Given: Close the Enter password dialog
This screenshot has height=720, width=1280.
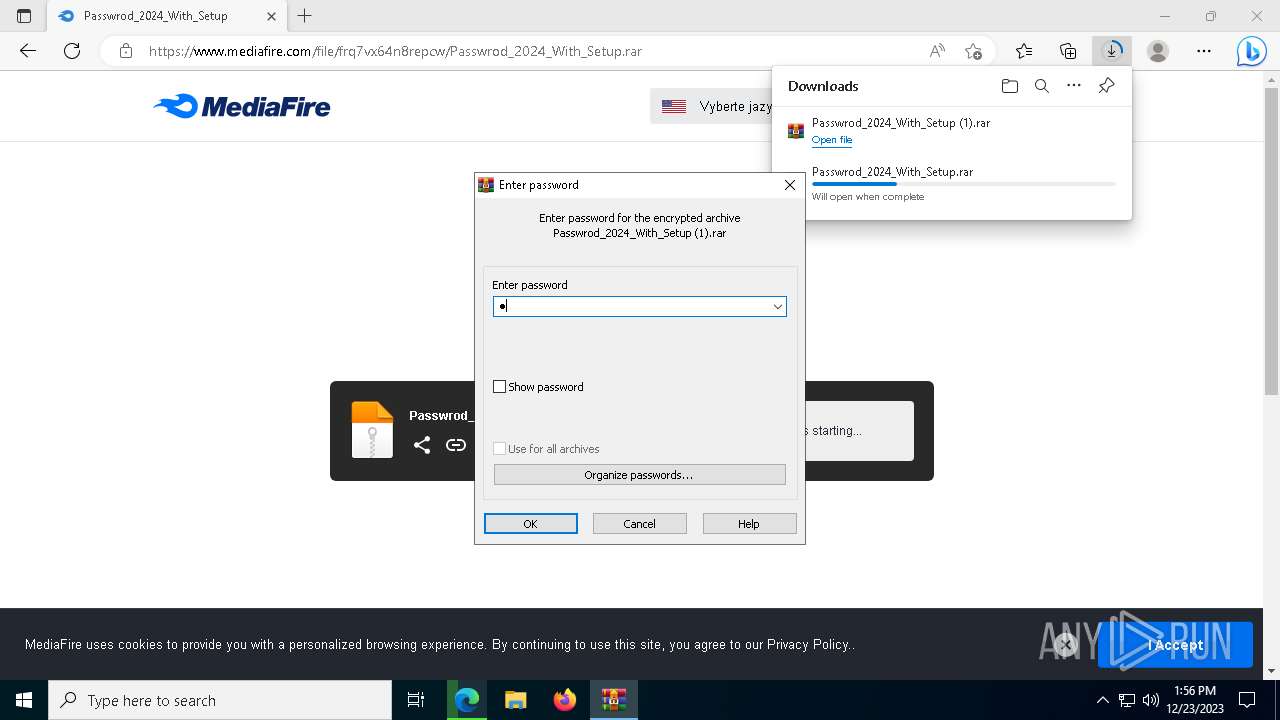Looking at the screenshot, I should click(x=790, y=185).
